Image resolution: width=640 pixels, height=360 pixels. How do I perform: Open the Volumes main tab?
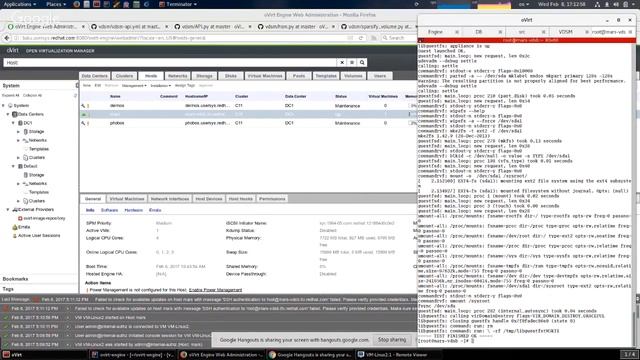(353, 76)
